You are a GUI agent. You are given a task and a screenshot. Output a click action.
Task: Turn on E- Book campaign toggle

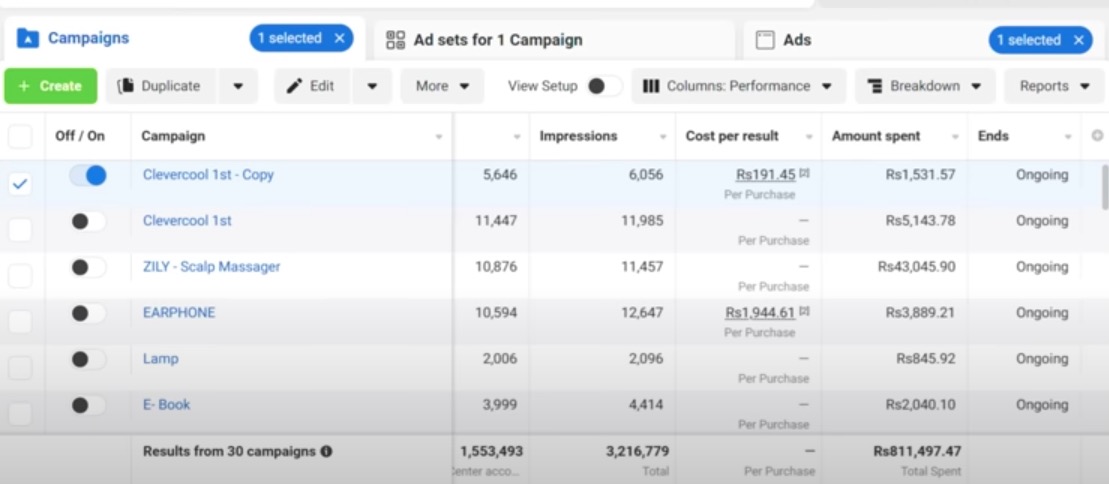pyautogui.click(x=88, y=405)
